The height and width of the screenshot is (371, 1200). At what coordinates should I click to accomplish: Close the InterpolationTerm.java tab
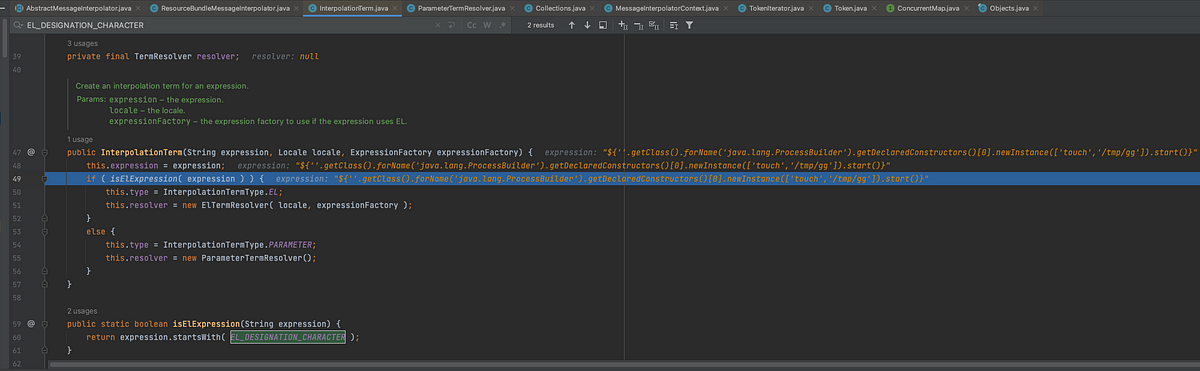tap(394, 8)
